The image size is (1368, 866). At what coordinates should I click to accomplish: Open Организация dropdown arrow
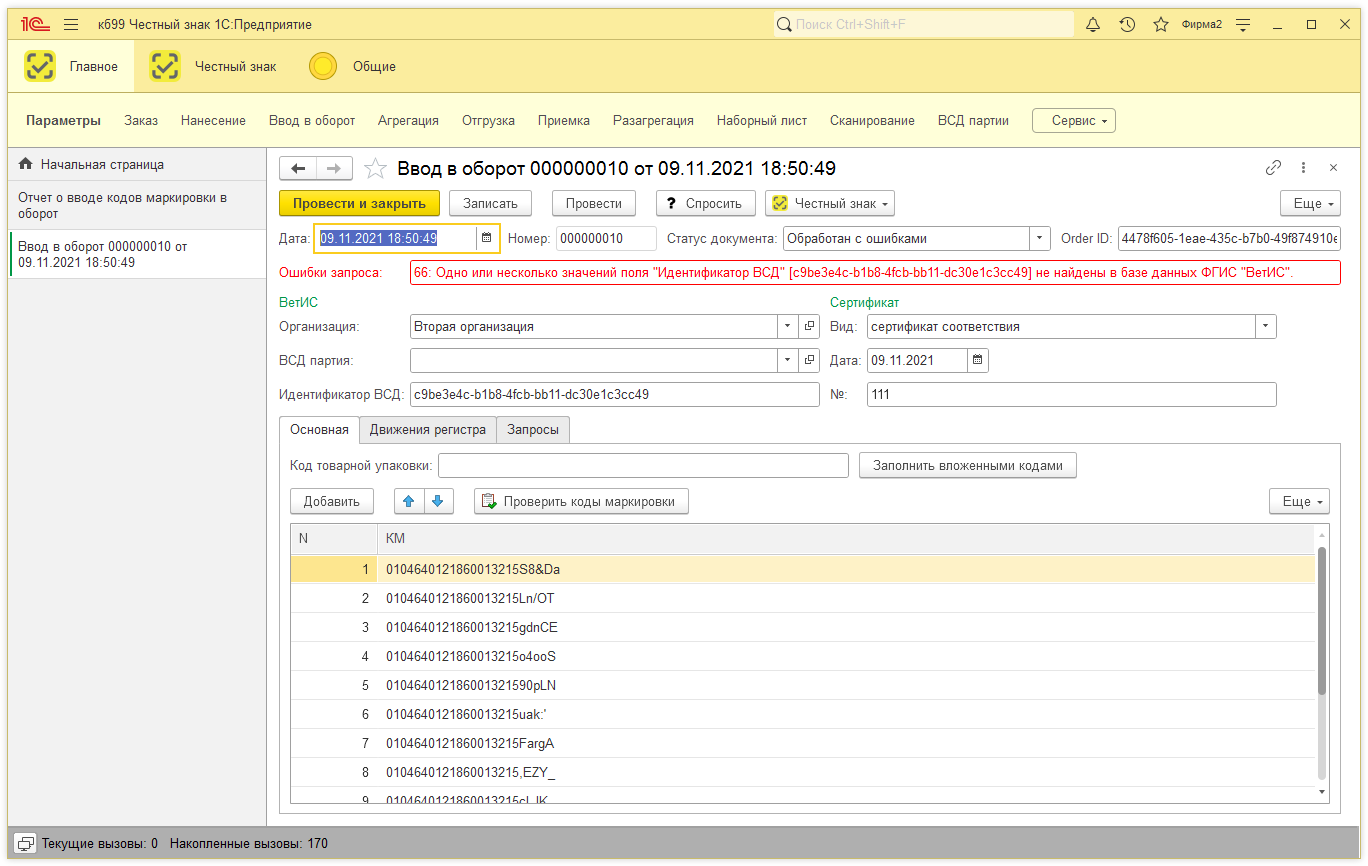coord(788,327)
